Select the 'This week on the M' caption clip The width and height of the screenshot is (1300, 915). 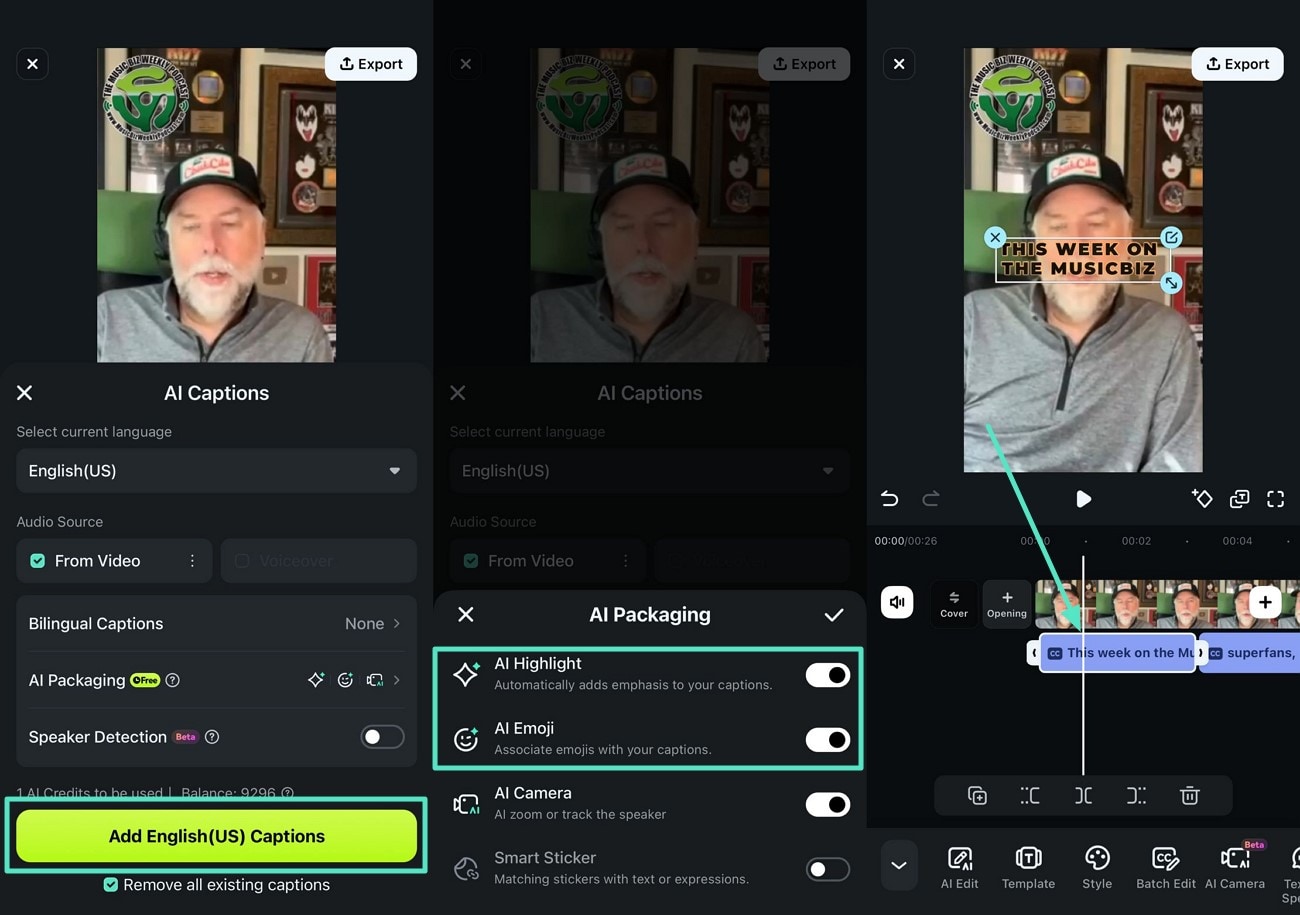pos(1118,653)
